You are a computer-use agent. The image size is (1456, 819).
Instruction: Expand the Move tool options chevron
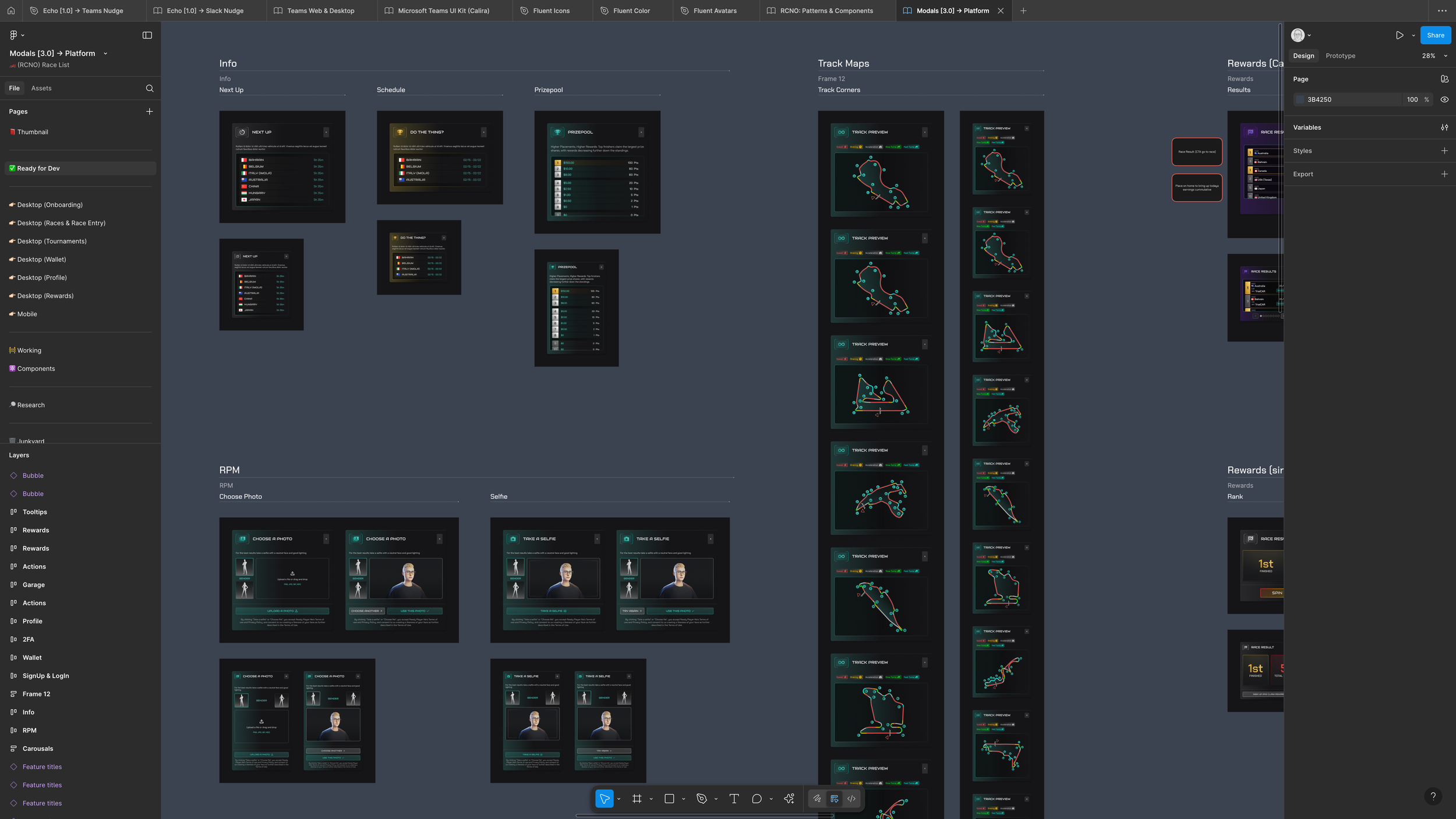pyautogui.click(x=619, y=799)
